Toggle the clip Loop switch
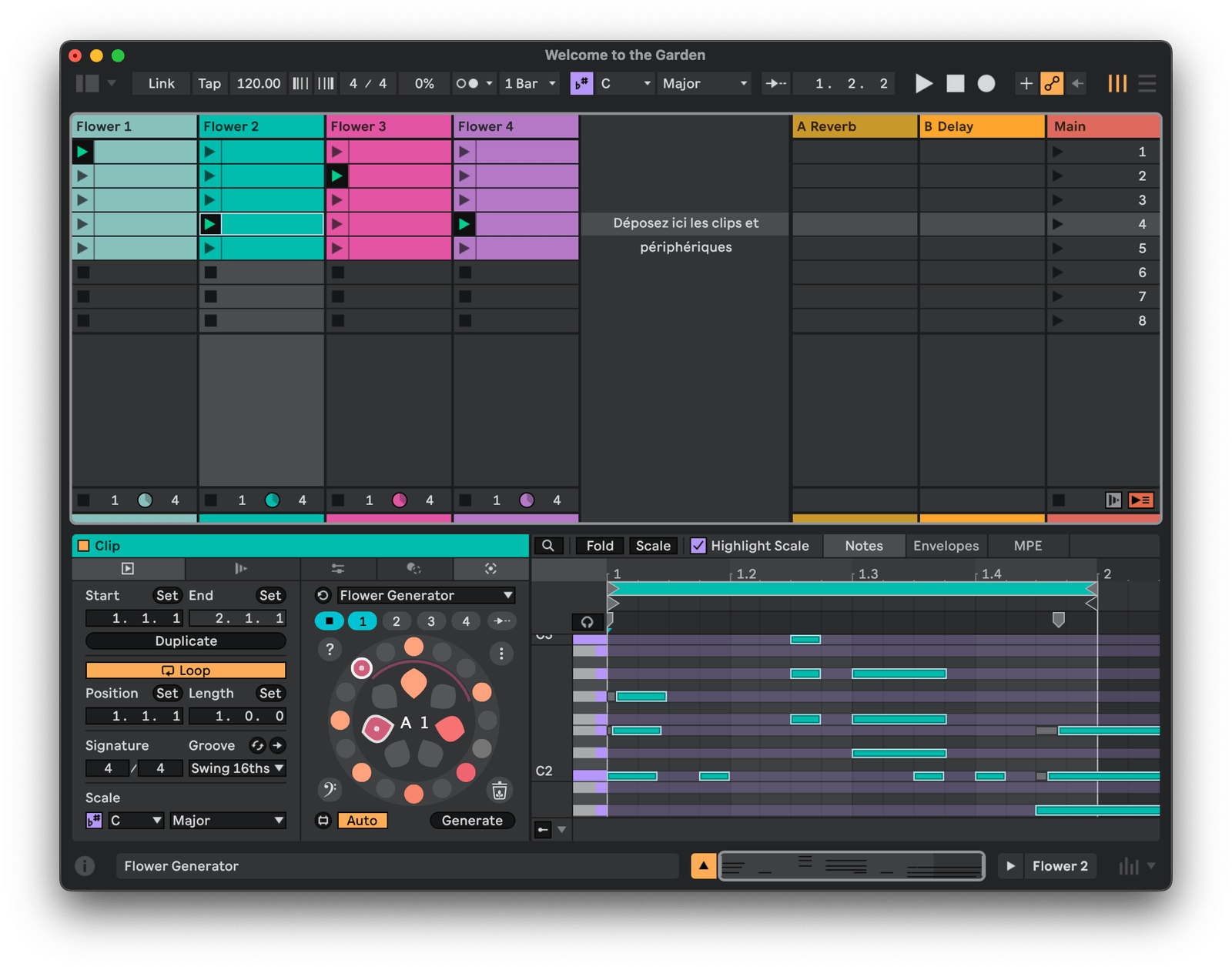Screen dimensions: 1232x970 pos(186,671)
